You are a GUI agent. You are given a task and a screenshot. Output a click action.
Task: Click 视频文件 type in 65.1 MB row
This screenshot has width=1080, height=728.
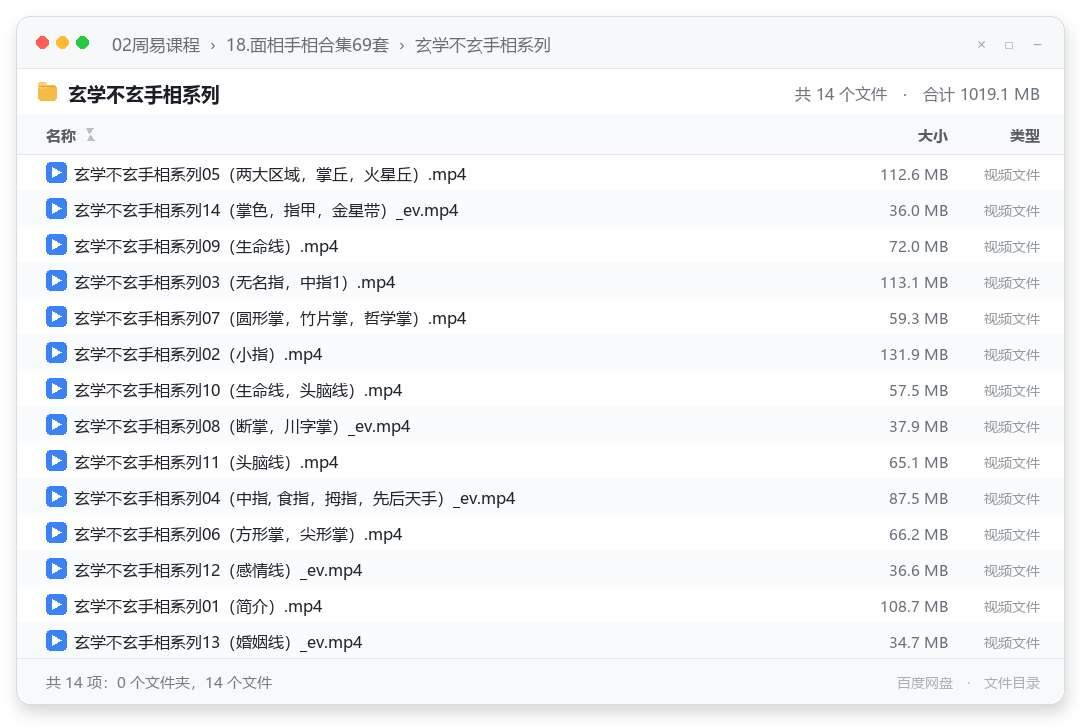(1011, 463)
